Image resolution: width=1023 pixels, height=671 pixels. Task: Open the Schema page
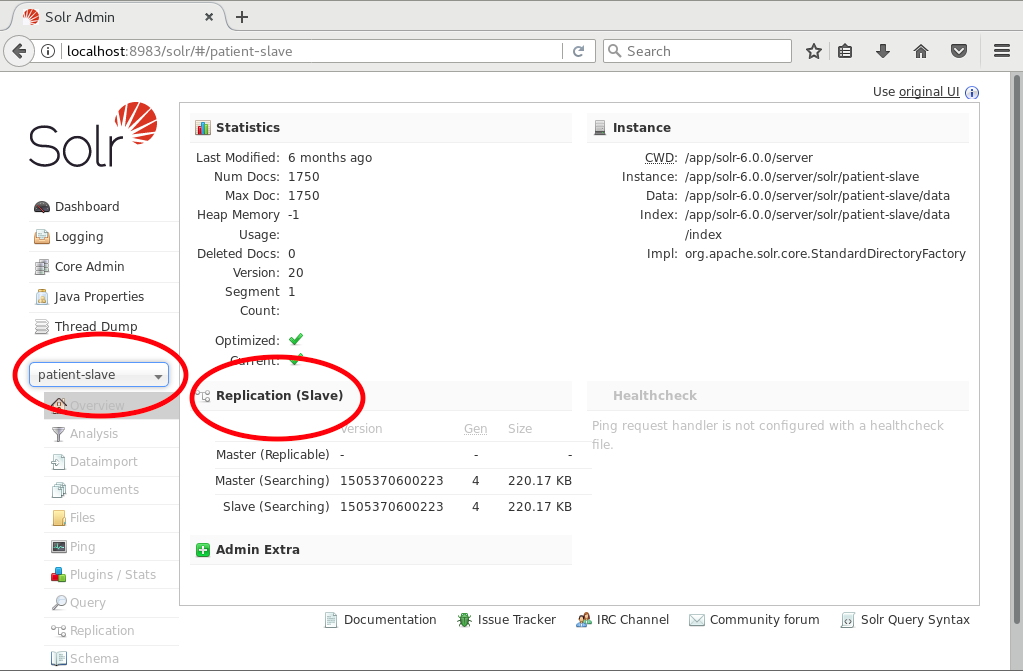click(x=94, y=659)
